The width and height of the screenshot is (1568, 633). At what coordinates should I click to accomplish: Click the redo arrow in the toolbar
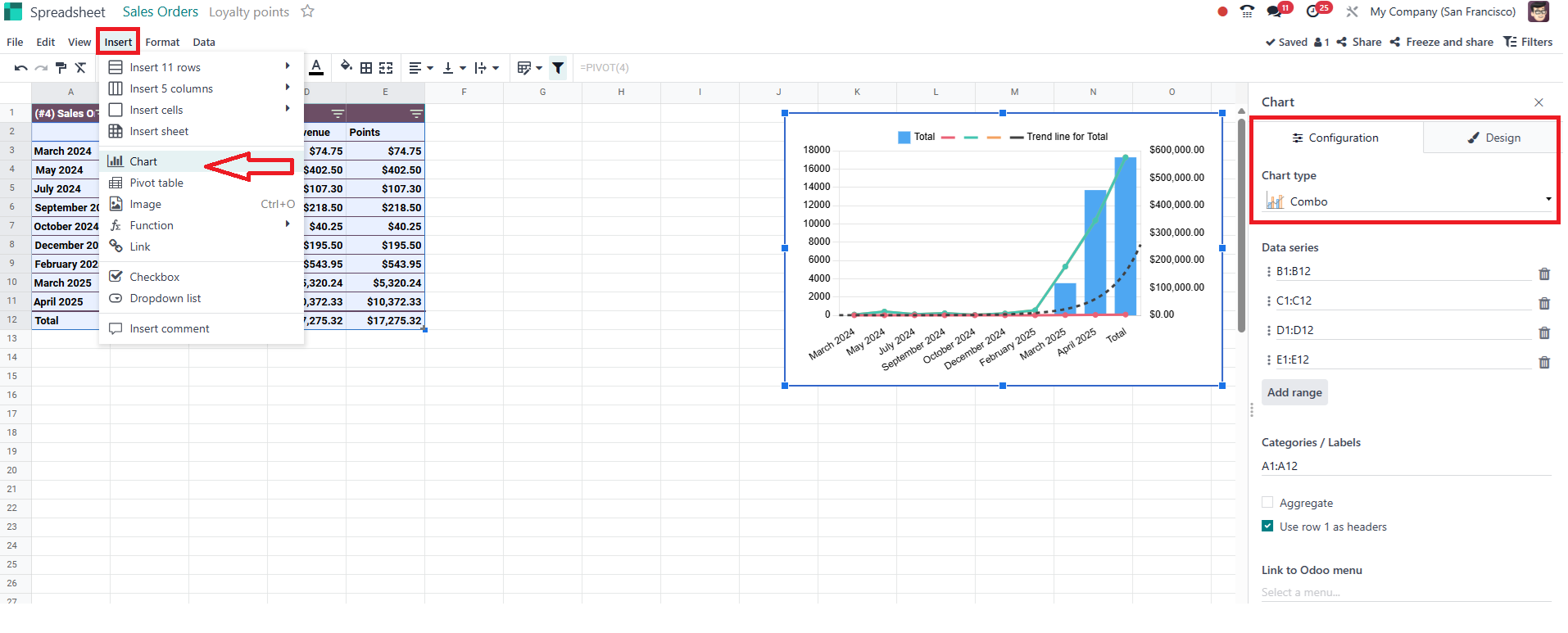(x=41, y=68)
